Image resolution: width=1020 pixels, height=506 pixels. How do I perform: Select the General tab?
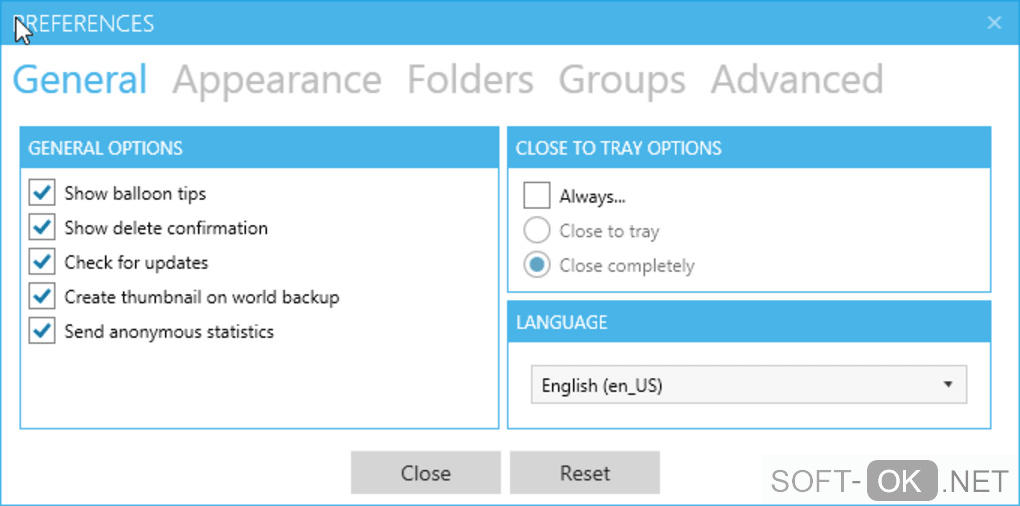click(80, 80)
